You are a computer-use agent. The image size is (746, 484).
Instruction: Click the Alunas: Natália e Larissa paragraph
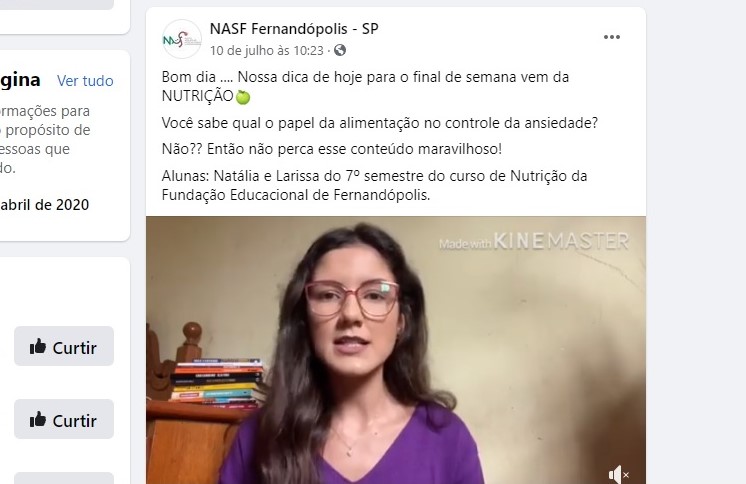pos(374,186)
